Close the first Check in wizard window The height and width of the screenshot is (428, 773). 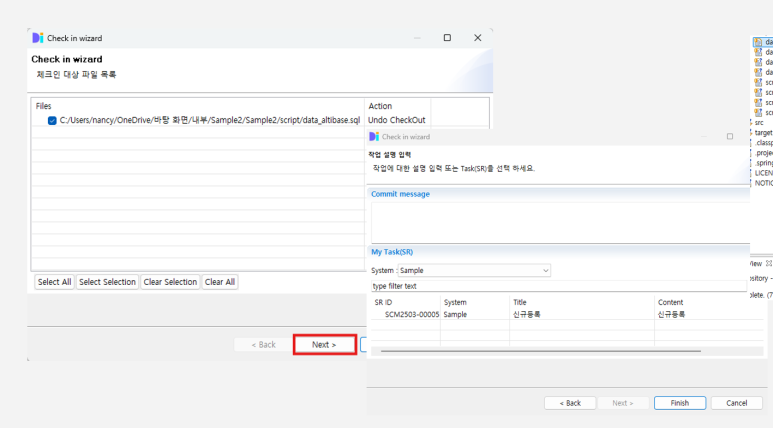coord(478,37)
